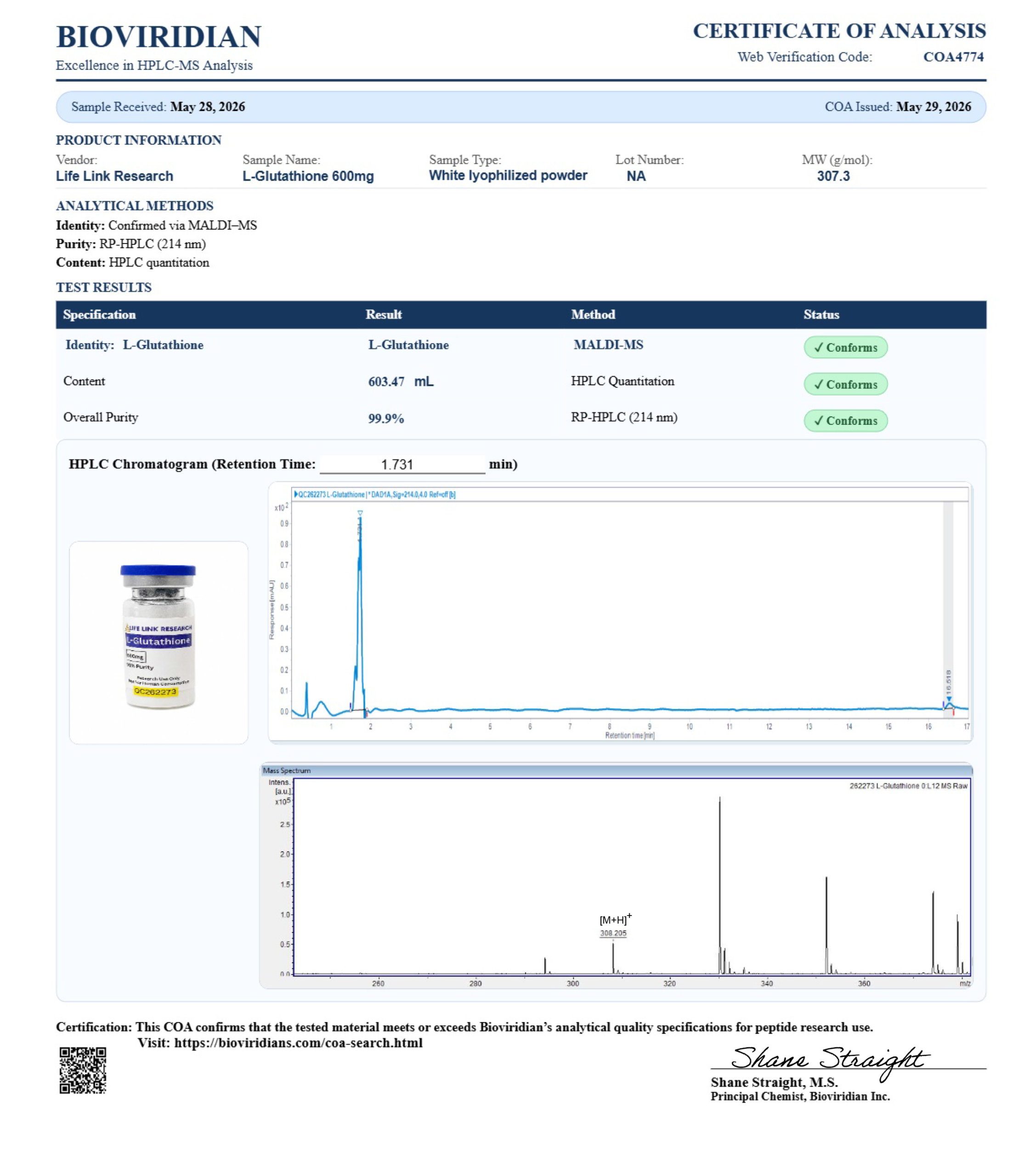Click the QR code at bottom left
This screenshot has width=1030, height=1176.
83,1070
